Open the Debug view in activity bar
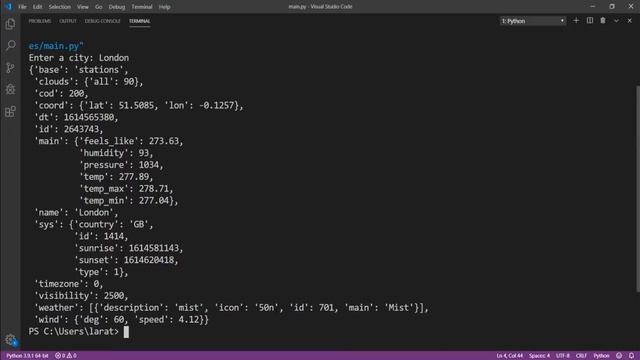640x360 pixels. pos(10,89)
